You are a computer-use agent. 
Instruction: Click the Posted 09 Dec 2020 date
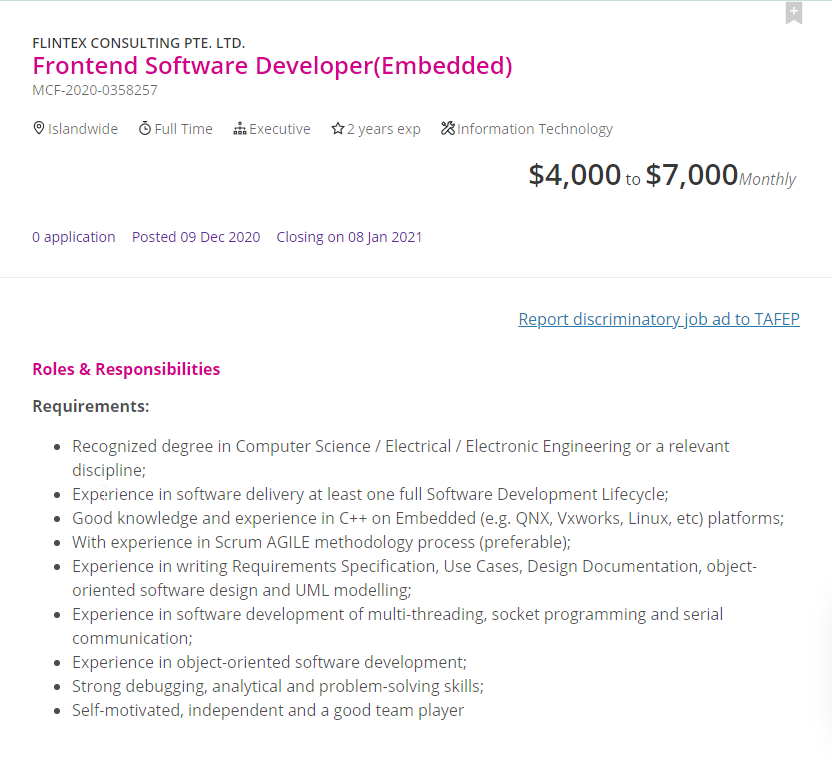tap(196, 237)
